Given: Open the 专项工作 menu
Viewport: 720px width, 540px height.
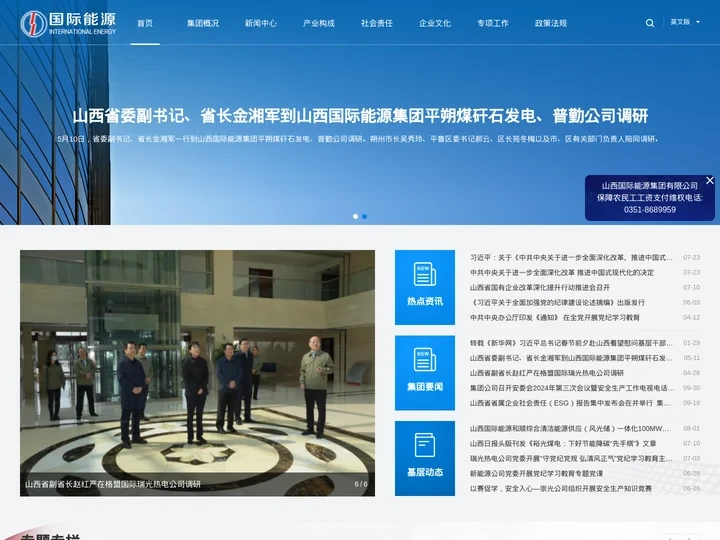Looking at the screenshot, I should [493, 23].
